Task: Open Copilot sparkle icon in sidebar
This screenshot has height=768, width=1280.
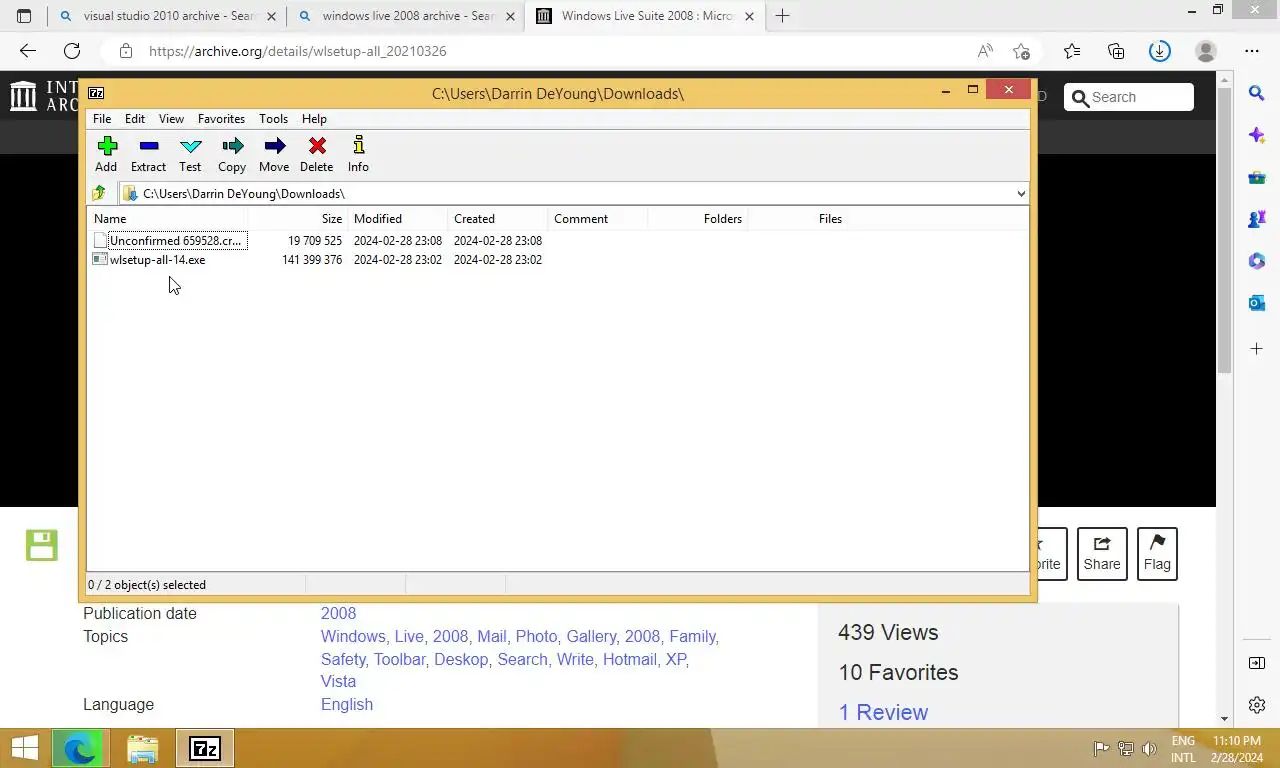Action: point(1257,135)
